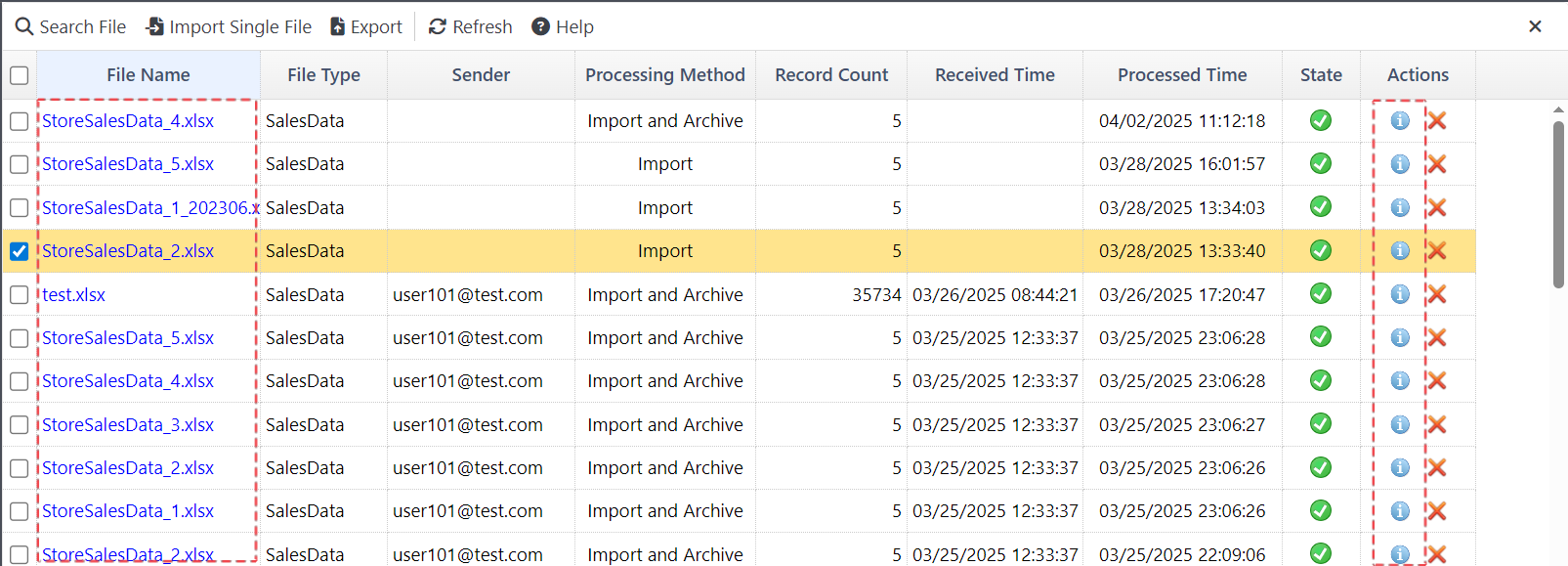Click the Search File magnifier icon
The image size is (1568, 566).
24,26
